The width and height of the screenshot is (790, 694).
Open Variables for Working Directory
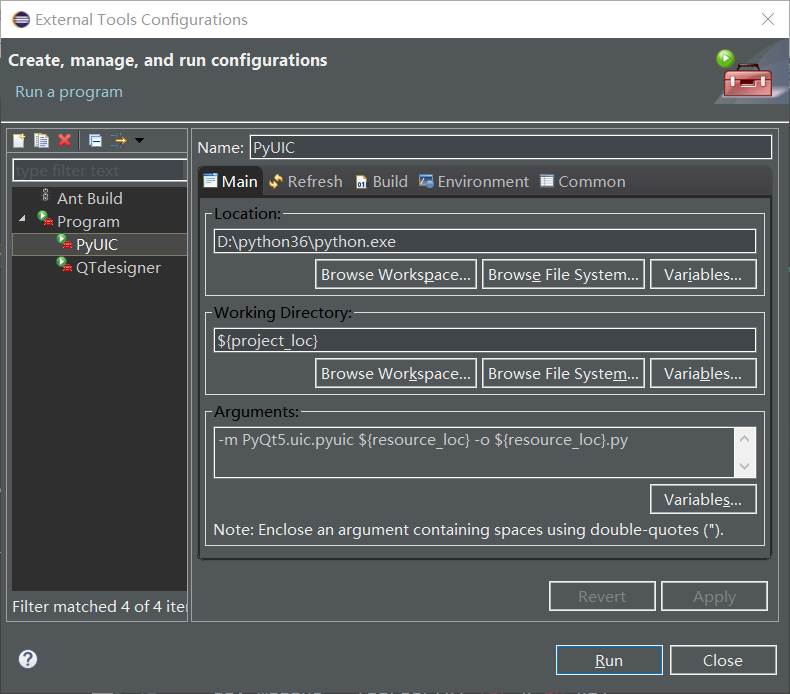click(703, 373)
